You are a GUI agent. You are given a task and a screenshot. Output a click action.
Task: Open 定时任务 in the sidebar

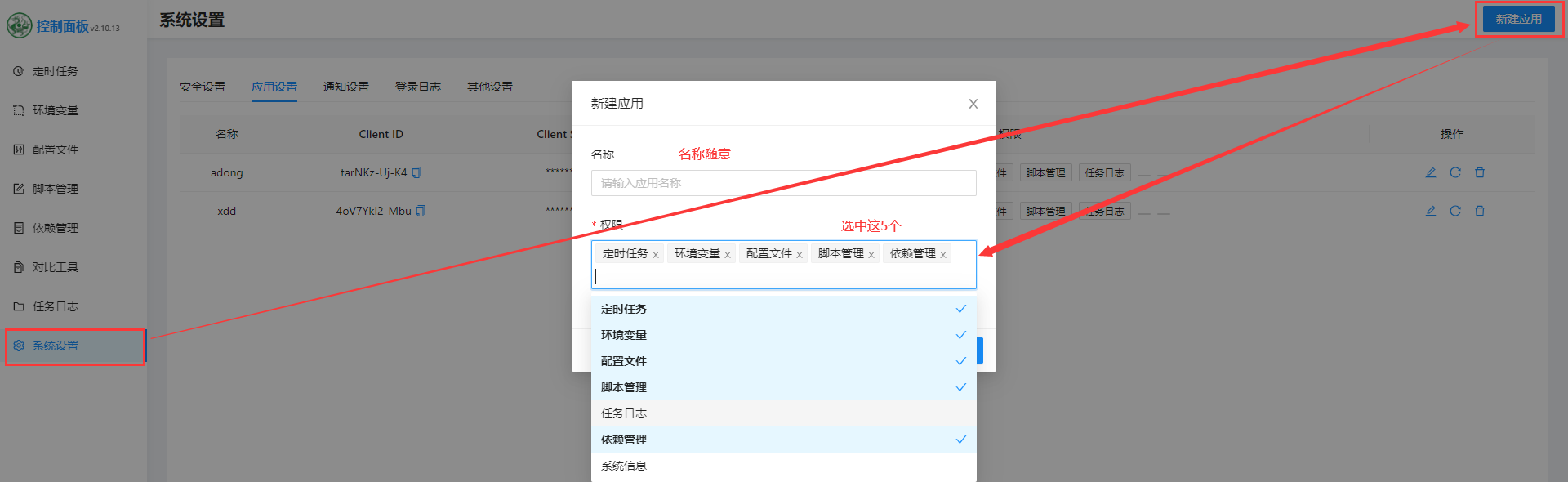[56, 71]
